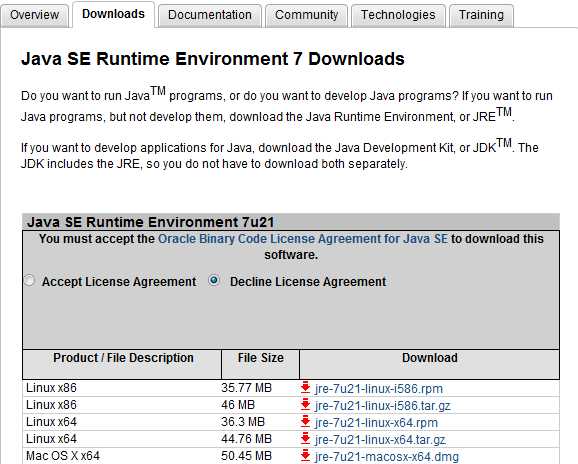Switch to the Downloads tab
The height and width of the screenshot is (464, 578).
pyautogui.click(x=114, y=14)
